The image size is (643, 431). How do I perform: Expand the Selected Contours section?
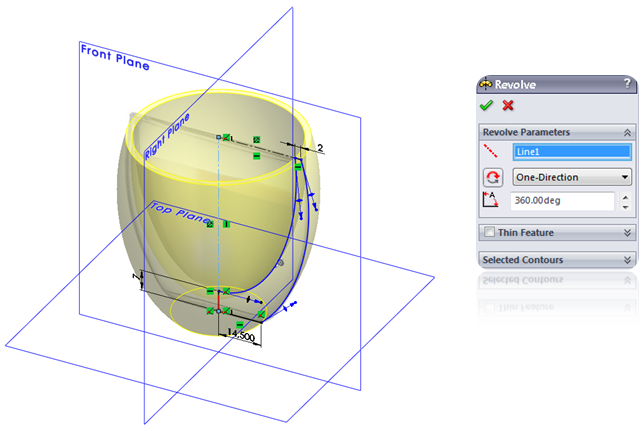coord(627,260)
